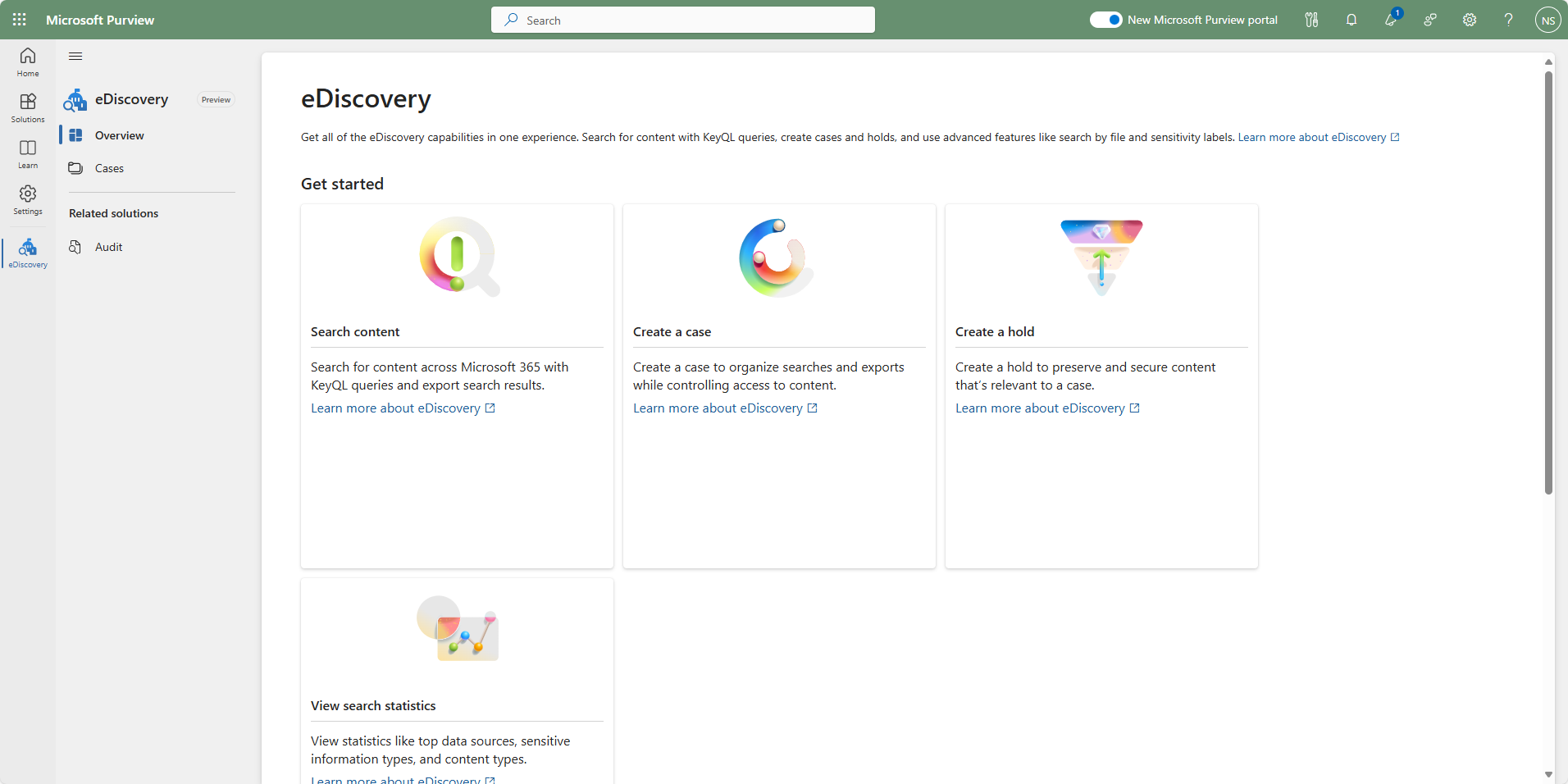
Task: Select Overview in the navigation
Action: coord(119,135)
